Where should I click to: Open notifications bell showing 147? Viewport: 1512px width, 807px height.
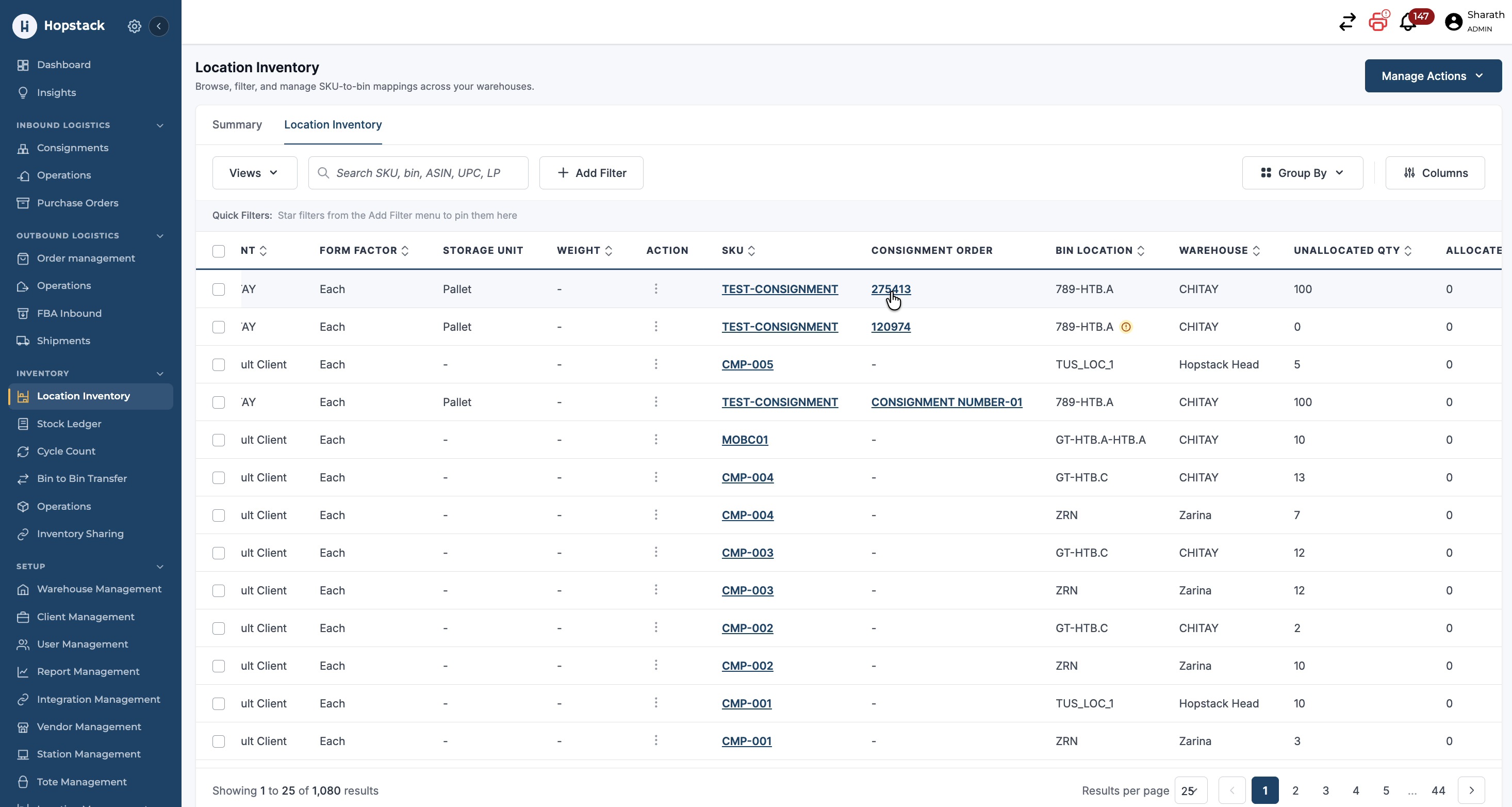coord(1408,22)
